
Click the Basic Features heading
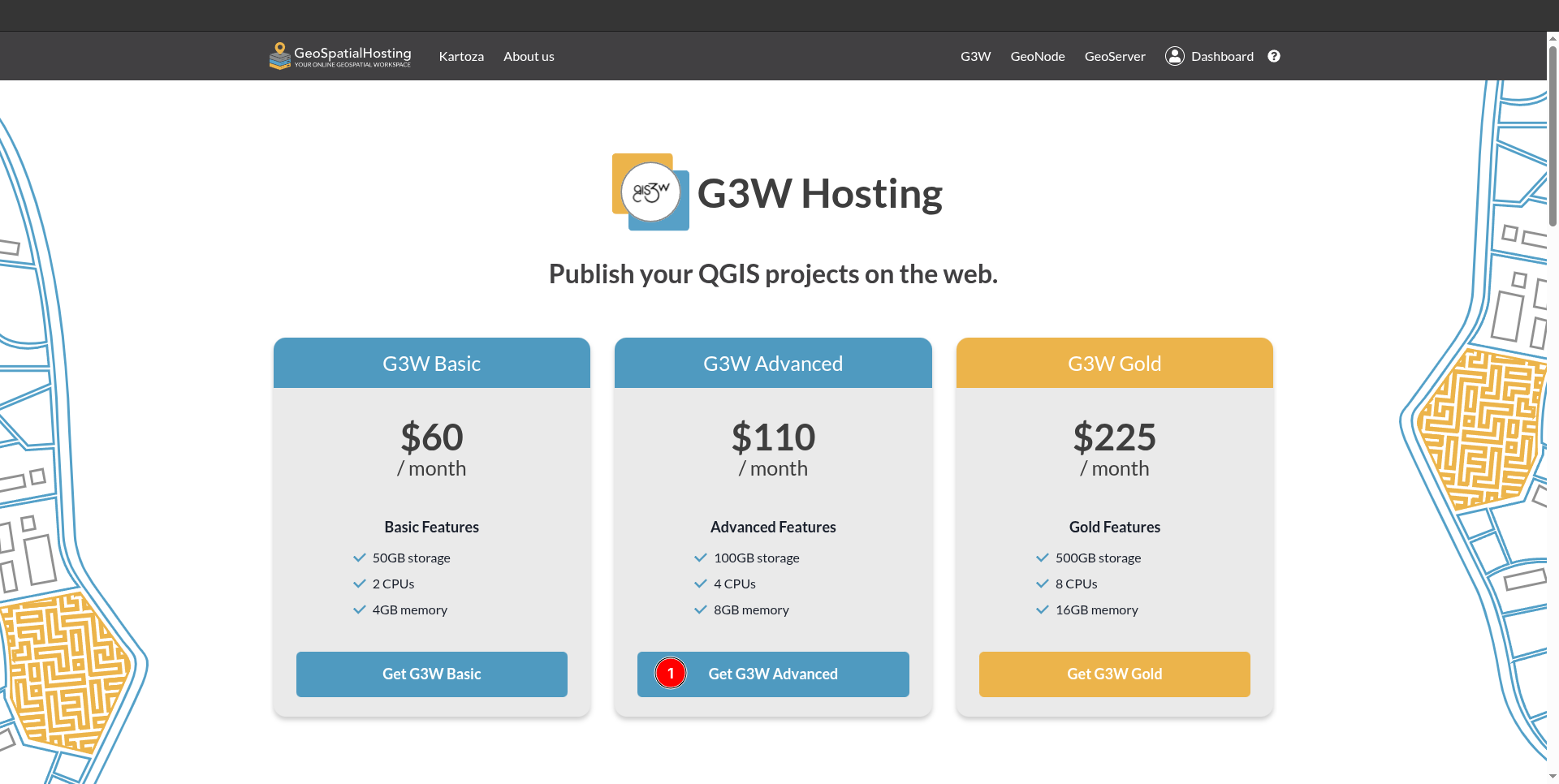coord(432,527)
